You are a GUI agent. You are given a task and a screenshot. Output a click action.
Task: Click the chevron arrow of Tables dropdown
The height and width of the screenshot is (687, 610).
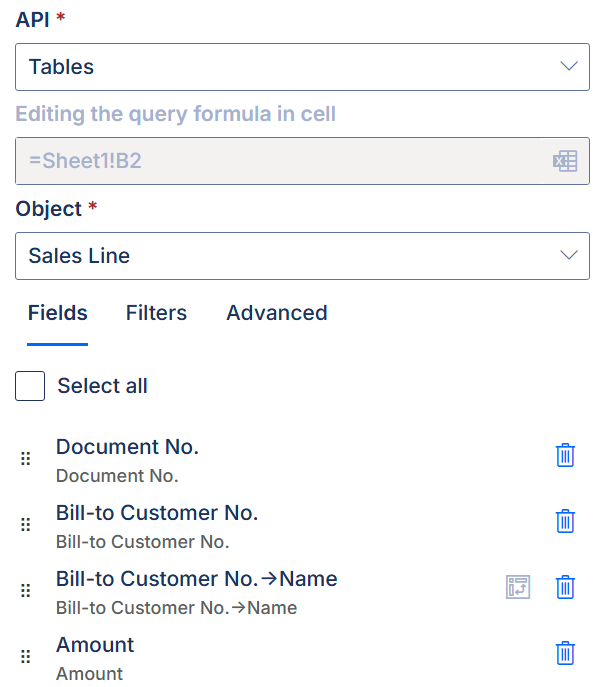pos(569,67)
